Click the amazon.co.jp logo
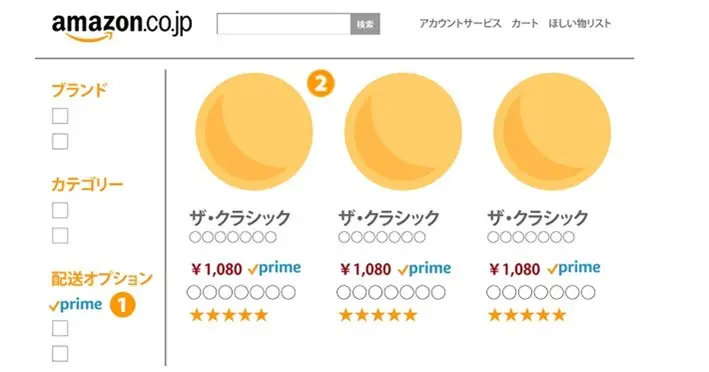 pos(122,26)
